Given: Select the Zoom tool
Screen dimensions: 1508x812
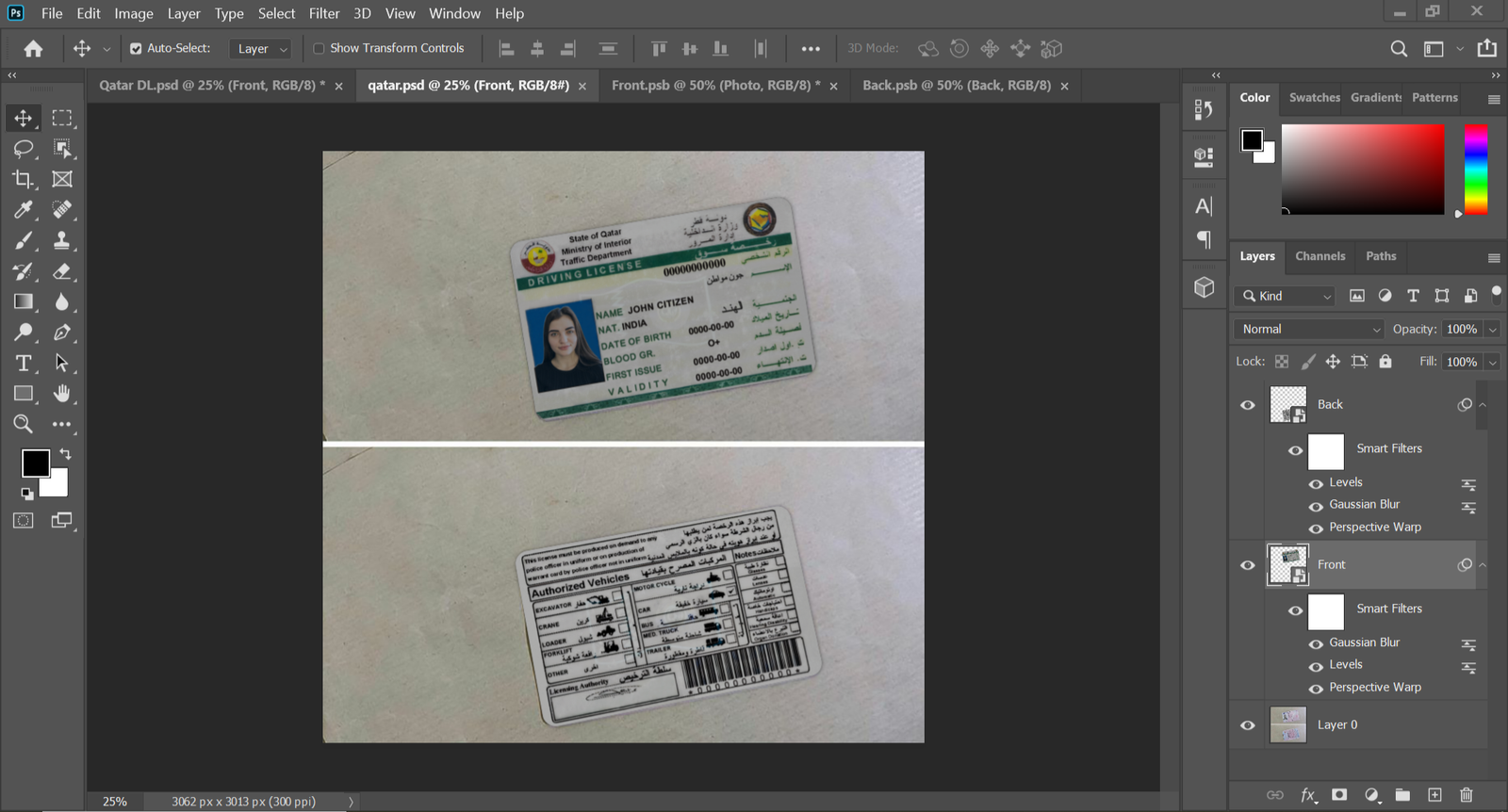Looking at the screenshot, I should [x=24, y=424].
